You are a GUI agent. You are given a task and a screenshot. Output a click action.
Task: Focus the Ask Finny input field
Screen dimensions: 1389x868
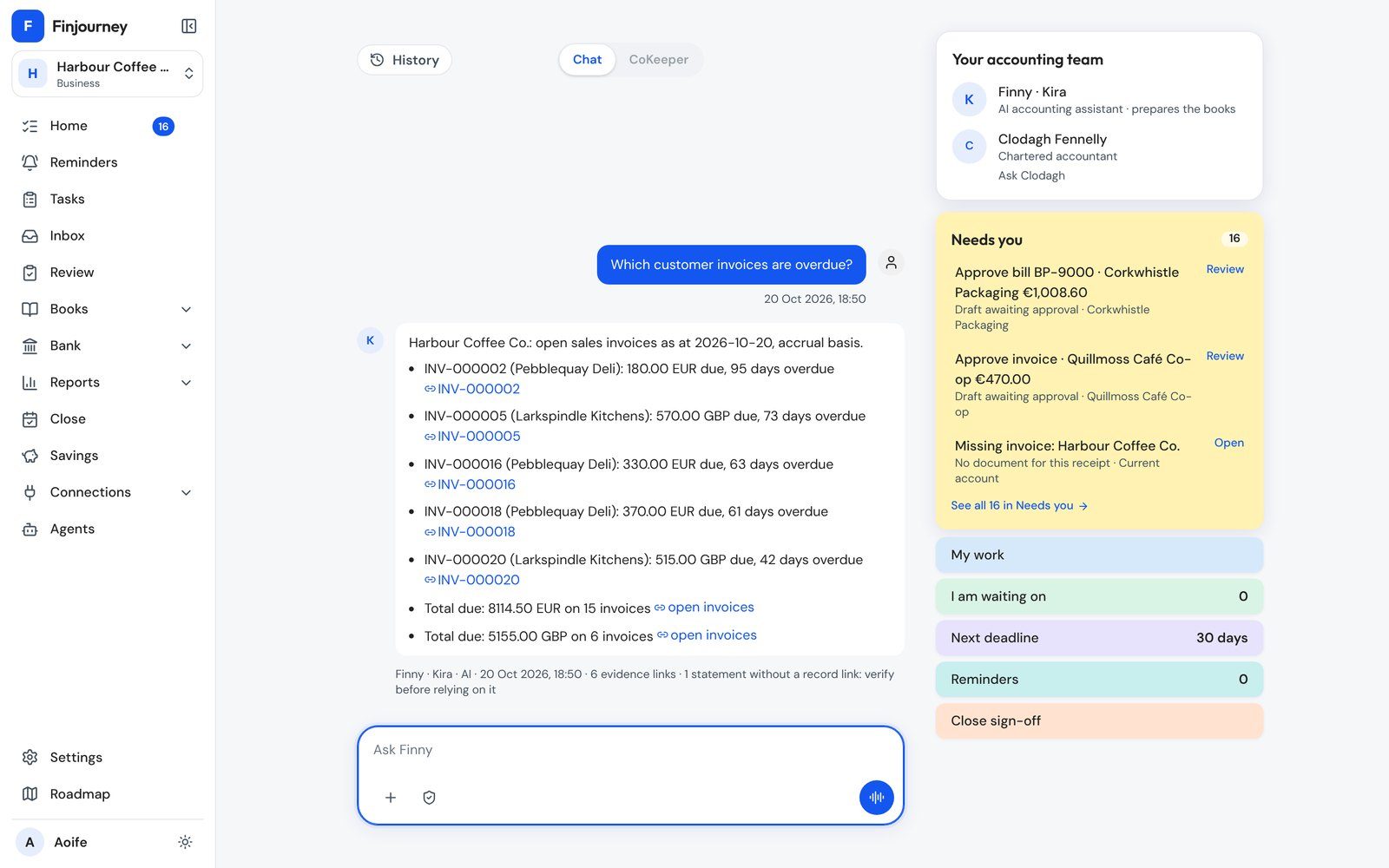click(x=630, y=750)
